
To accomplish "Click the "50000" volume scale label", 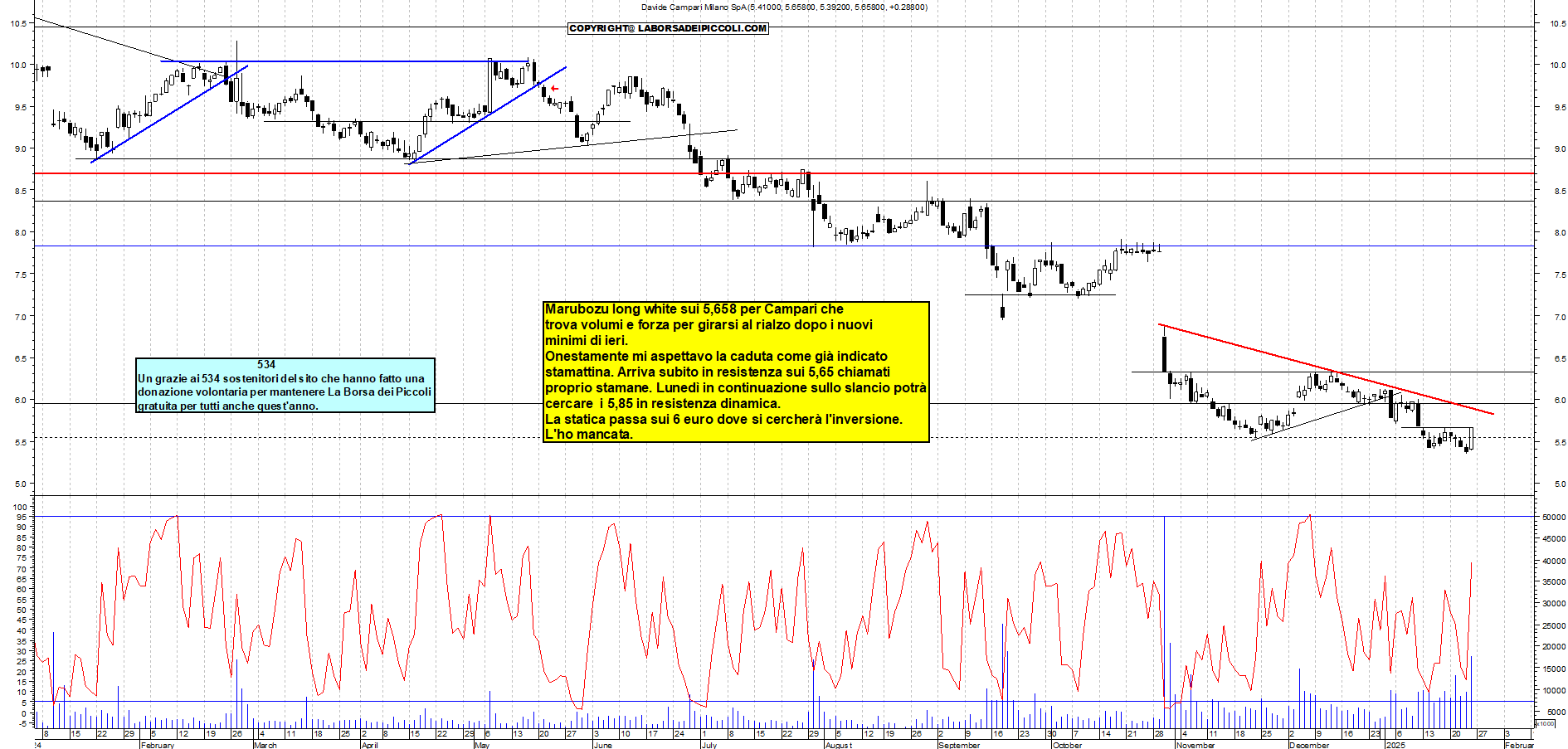I will point(1554,517).
